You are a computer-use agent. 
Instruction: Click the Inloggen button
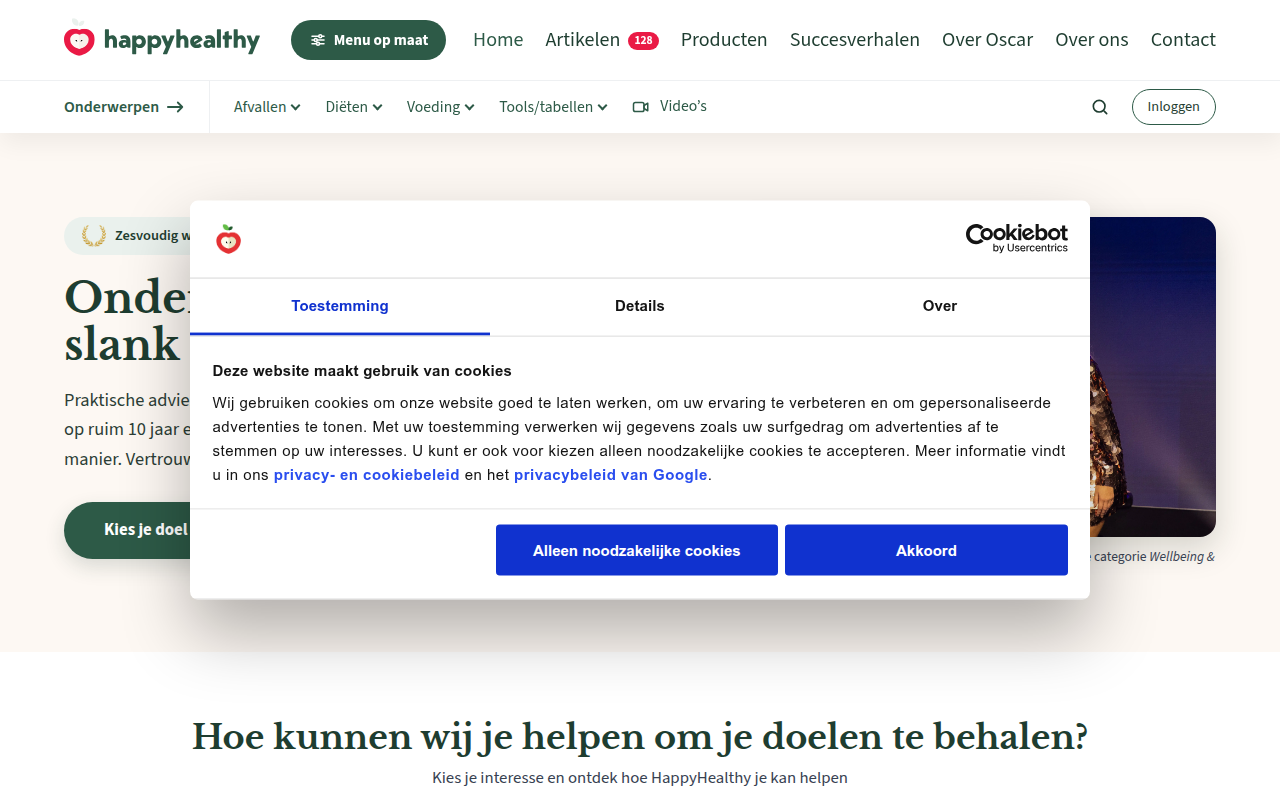tap(1174, 107)
